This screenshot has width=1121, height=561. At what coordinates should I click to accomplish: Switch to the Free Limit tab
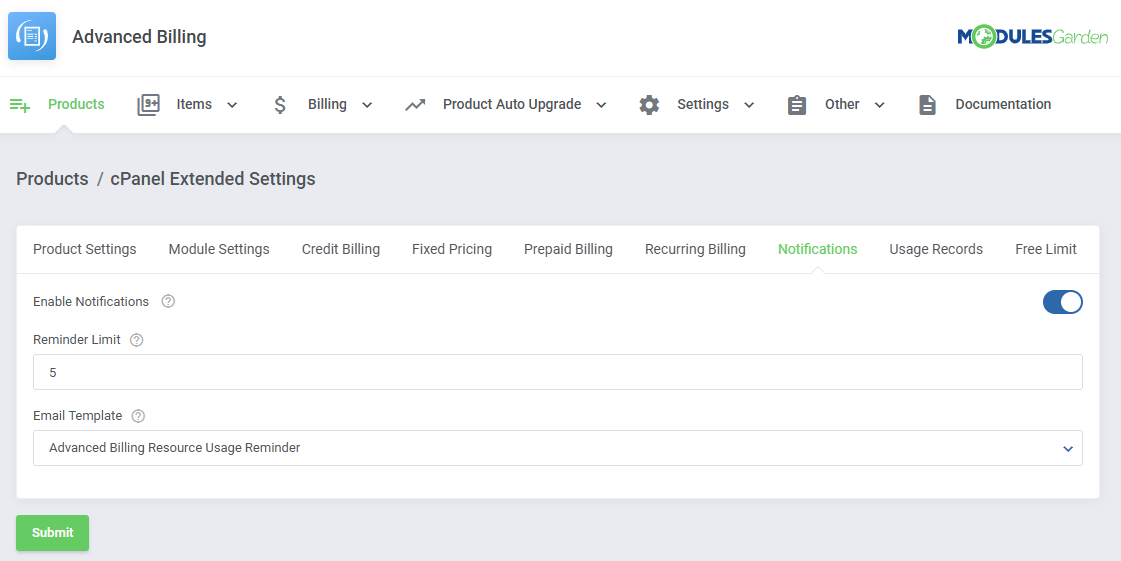(x=1046, y=249)
